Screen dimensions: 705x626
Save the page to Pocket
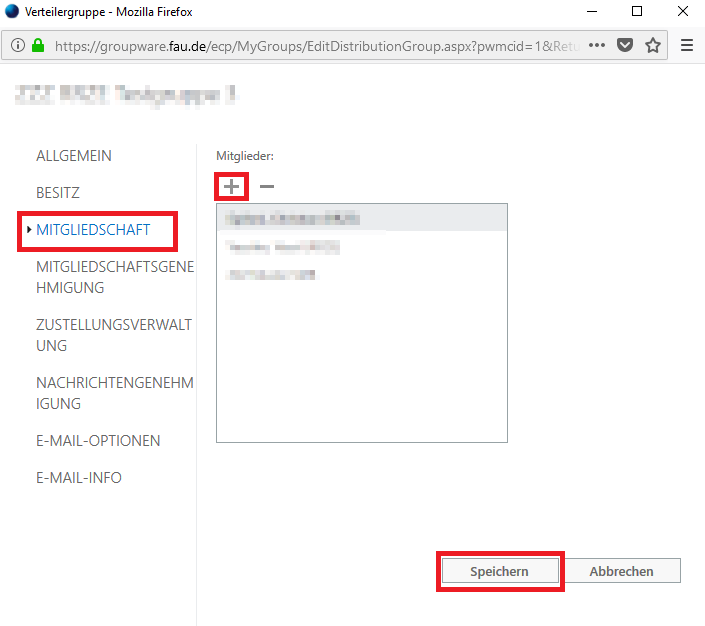tap(625, 45)
